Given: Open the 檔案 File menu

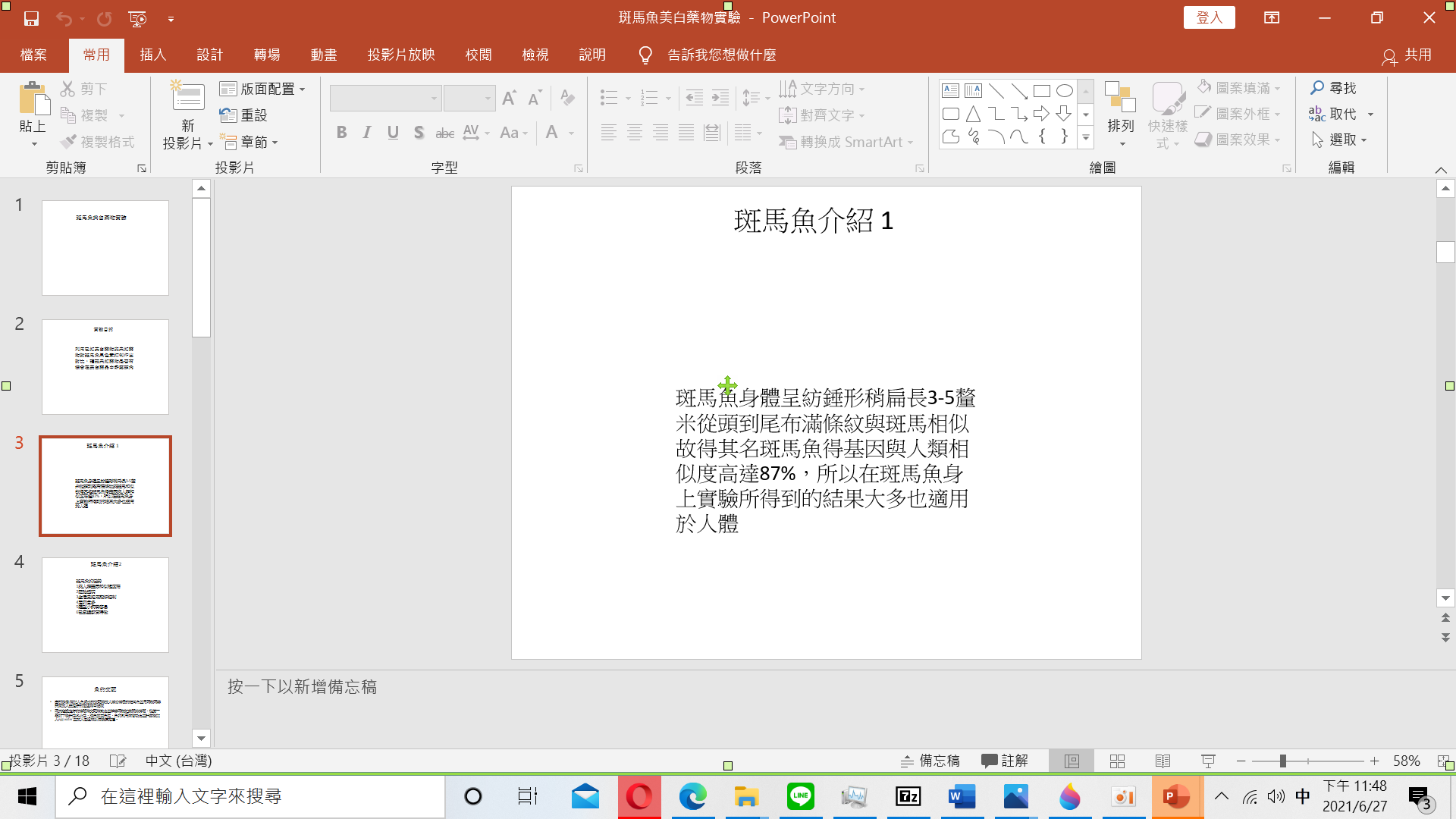Looking at the screenshot, I should pos(33,55).
